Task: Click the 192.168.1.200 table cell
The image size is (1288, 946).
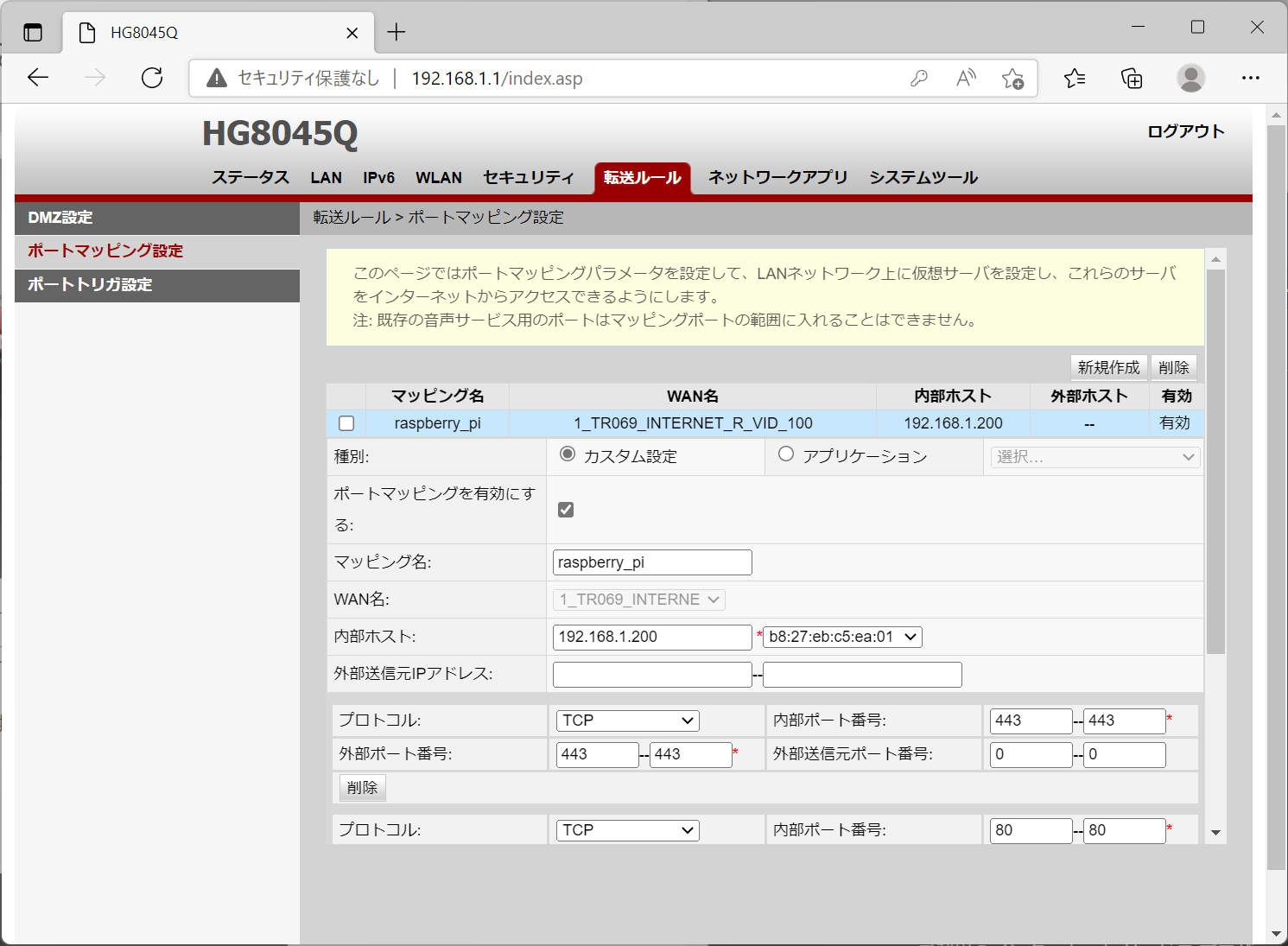Action: (953, 423)
